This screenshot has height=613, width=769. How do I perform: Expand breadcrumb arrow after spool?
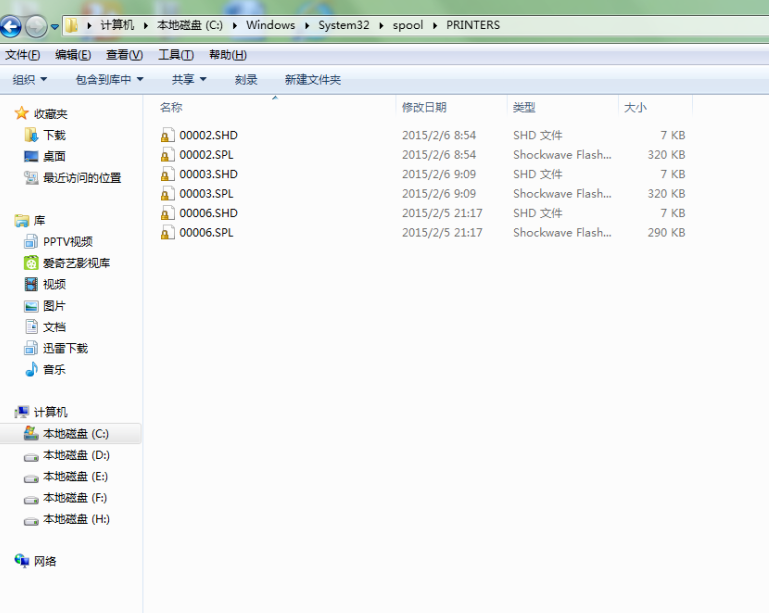point(435,26)
